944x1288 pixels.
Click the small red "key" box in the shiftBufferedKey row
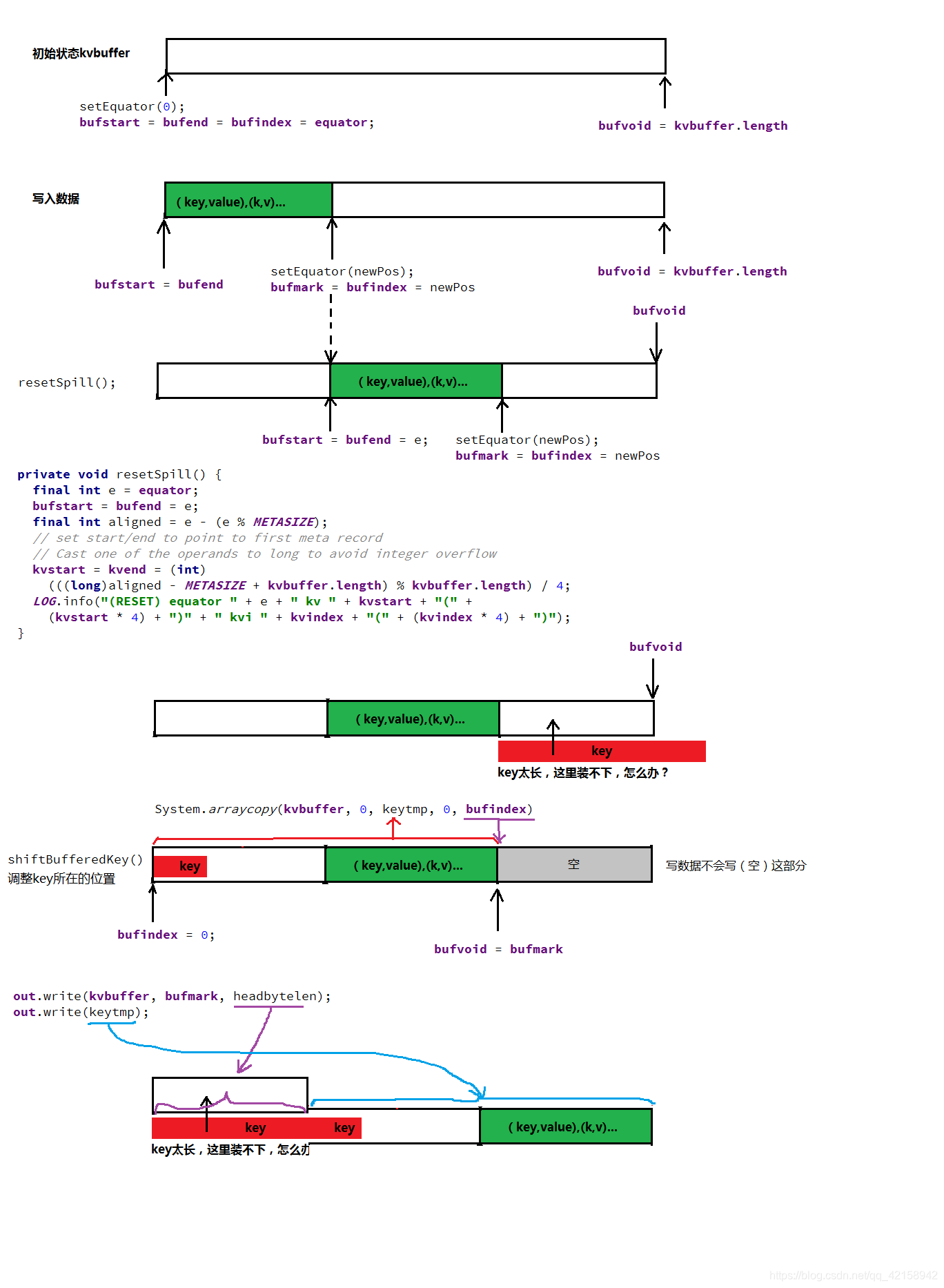pyautogui.click(x=180, y=866)
